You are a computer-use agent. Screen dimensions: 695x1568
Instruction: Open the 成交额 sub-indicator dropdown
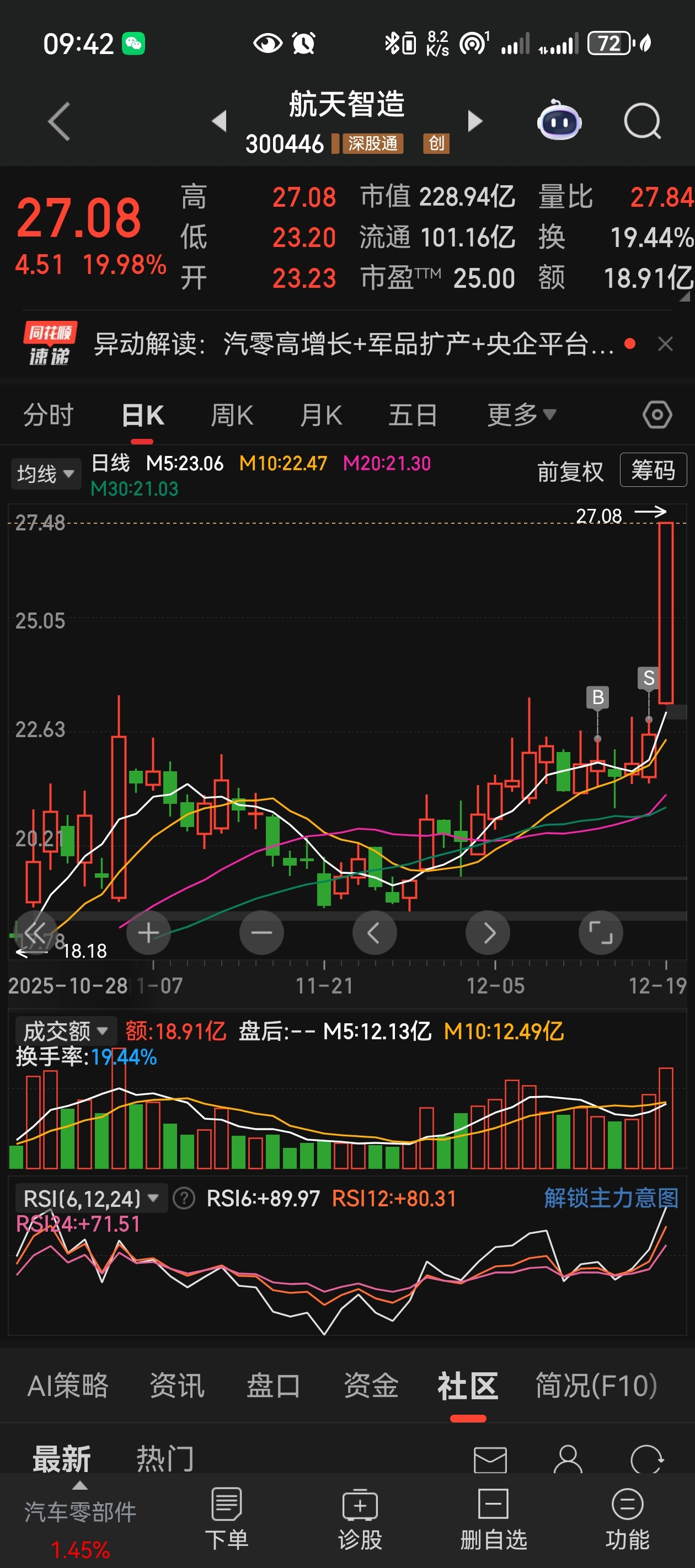point(66,1031)
